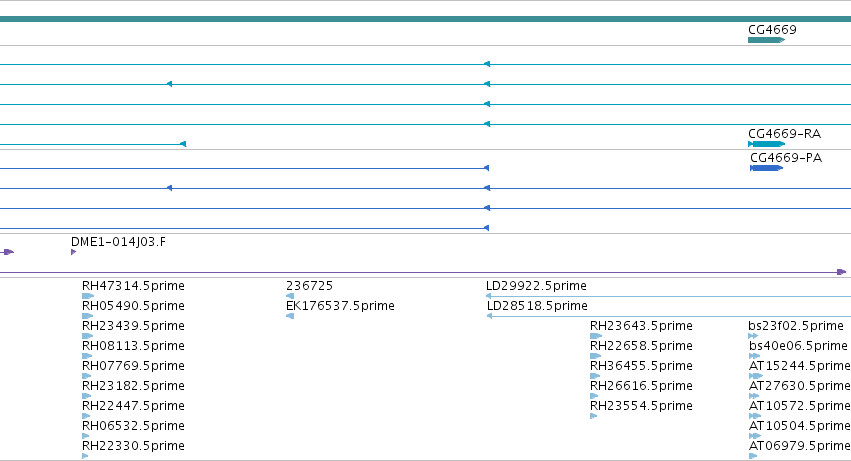Screen dimensions: 851x461
Task: Click the CG4669 gene arrow glyph
Action: tap(766, 40)
